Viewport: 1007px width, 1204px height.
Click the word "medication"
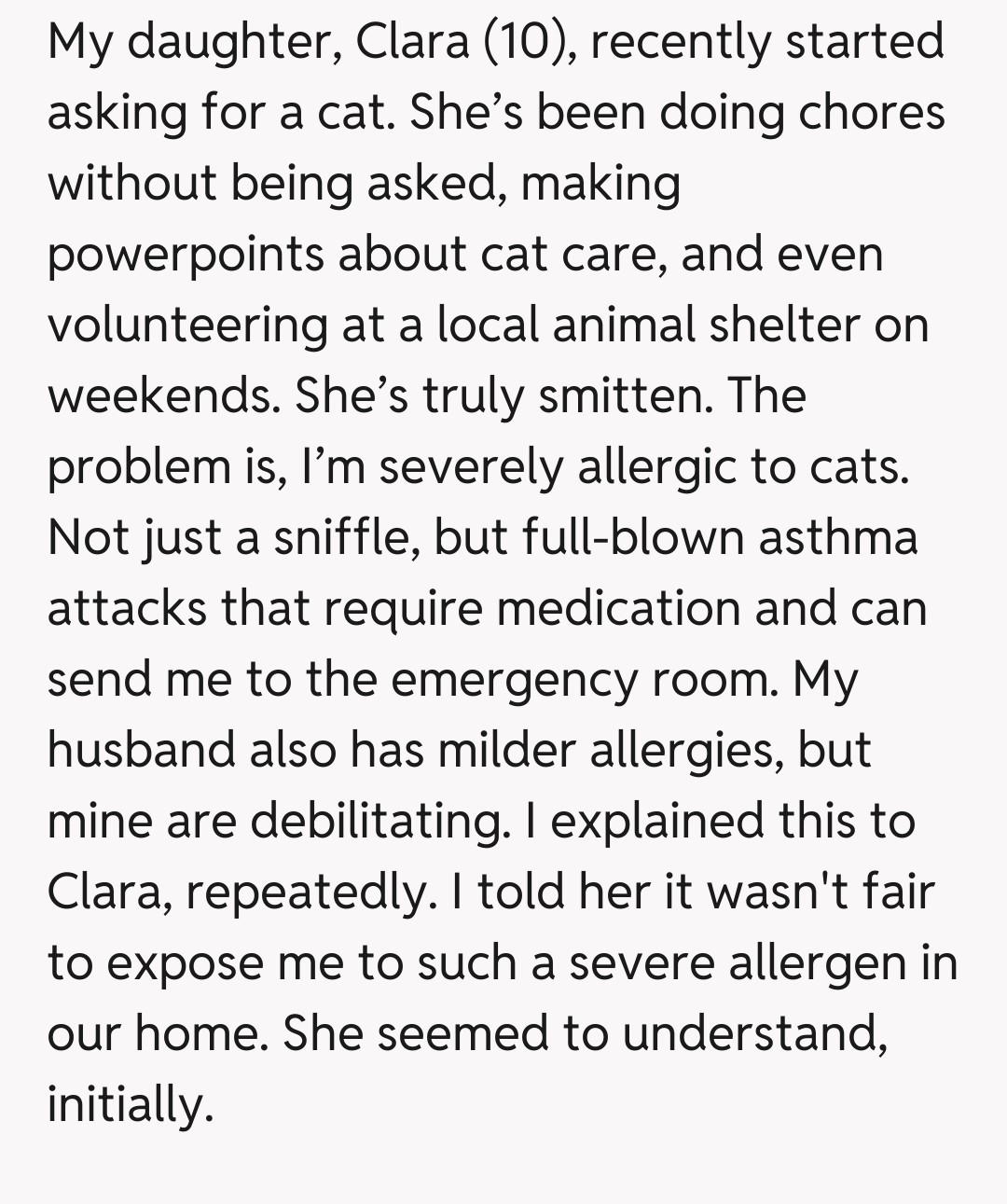pos(617,608)
